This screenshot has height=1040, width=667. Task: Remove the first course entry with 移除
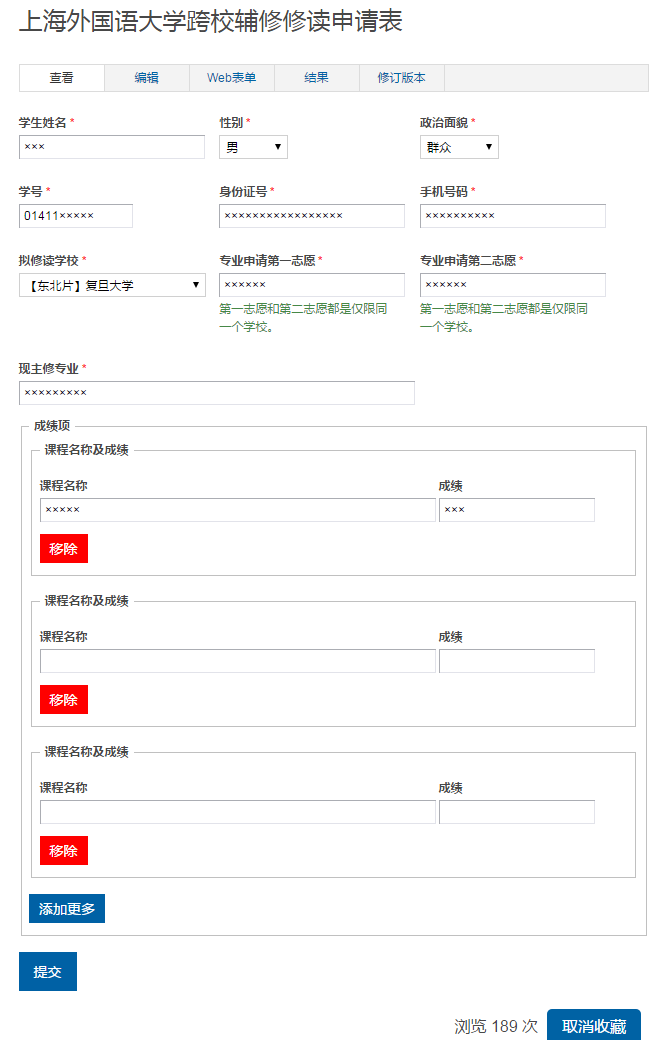[63, 549]
